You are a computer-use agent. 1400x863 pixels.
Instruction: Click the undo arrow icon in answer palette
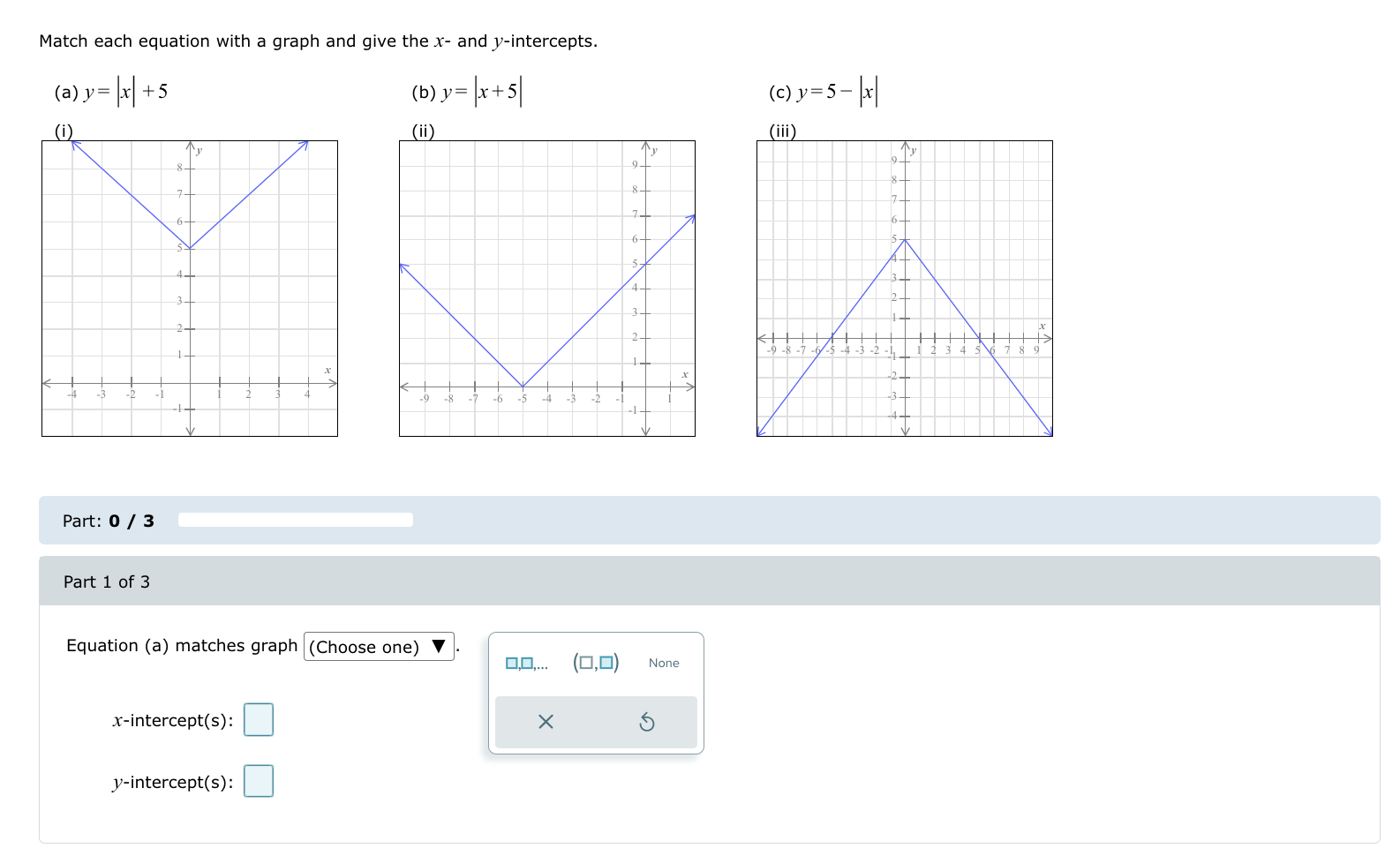649,722
